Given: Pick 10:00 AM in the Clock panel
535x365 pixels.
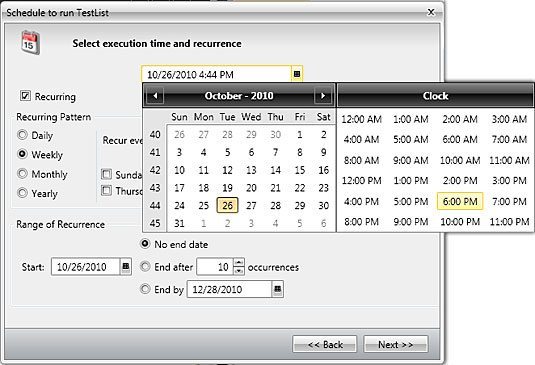Looking at the screenshot, I should (x=460, y=160).
